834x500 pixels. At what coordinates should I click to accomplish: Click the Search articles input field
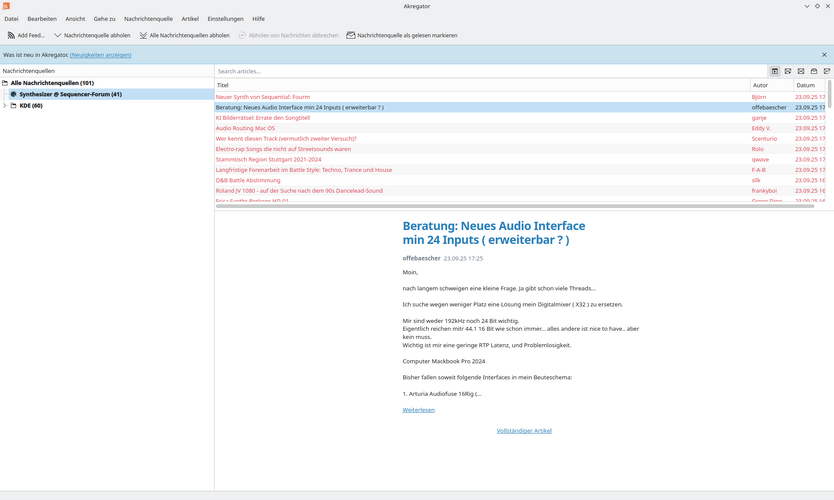490,72
